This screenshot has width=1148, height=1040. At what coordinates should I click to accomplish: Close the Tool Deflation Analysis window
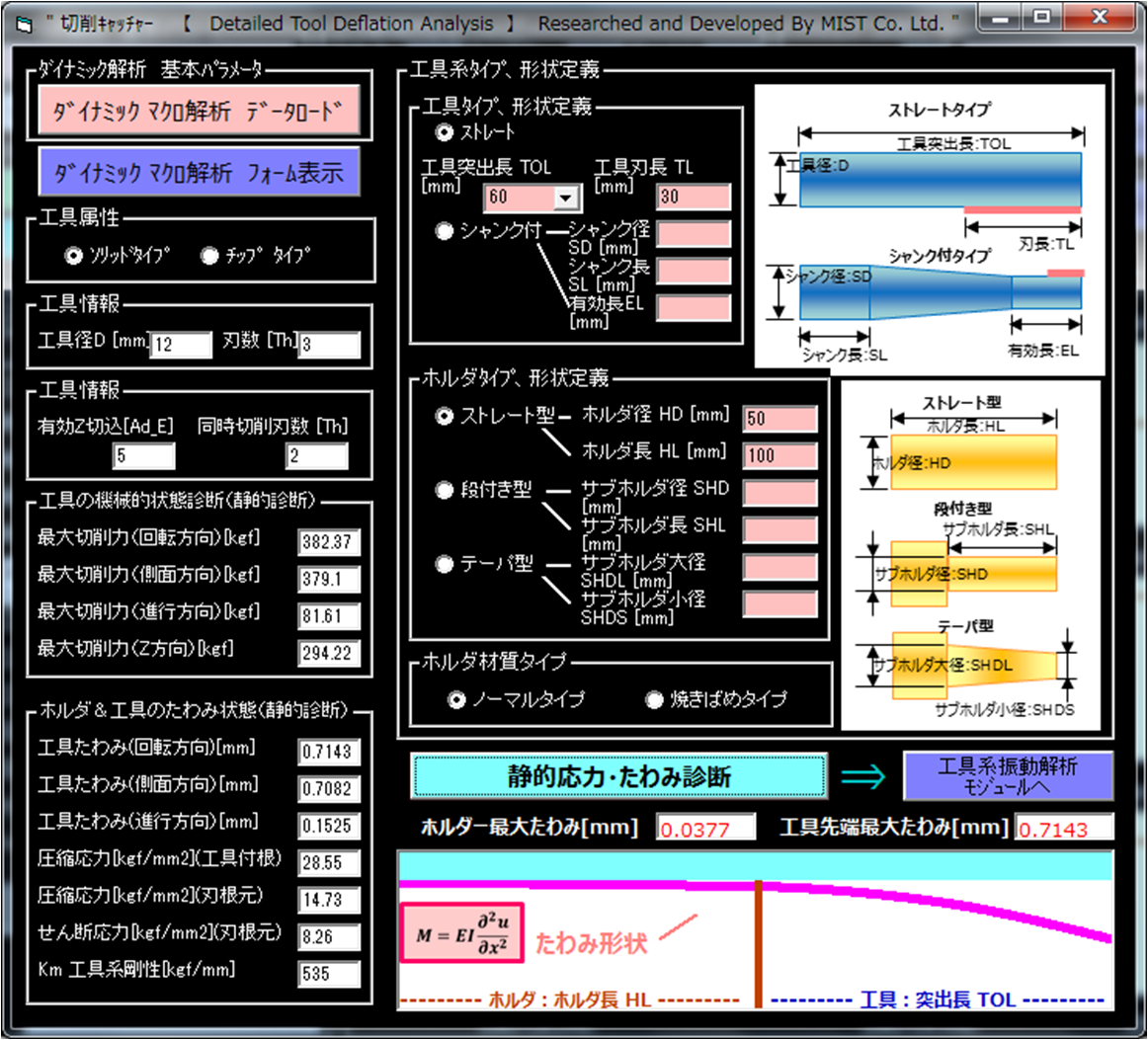click(x=1099, y=18)
